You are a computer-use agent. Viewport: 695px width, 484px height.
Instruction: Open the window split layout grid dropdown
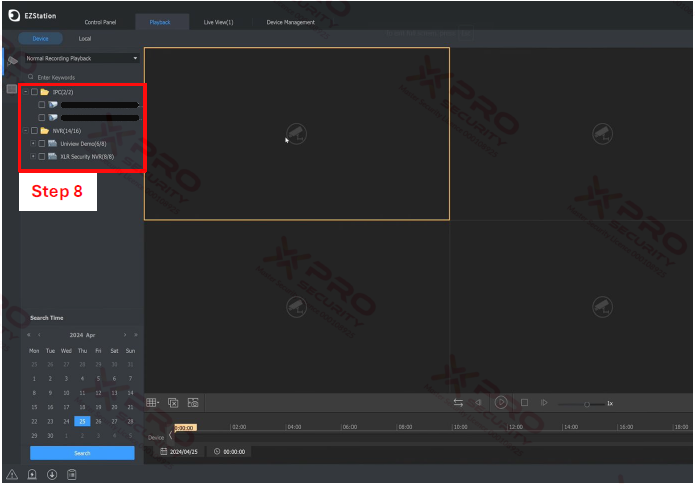coord(152,402)
